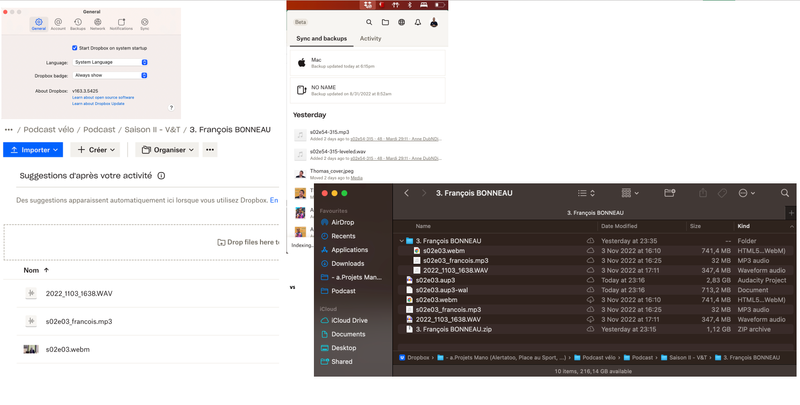Click the Bluetooth icon in menu bar
This screenshot has width=800, height=405.
409,5
